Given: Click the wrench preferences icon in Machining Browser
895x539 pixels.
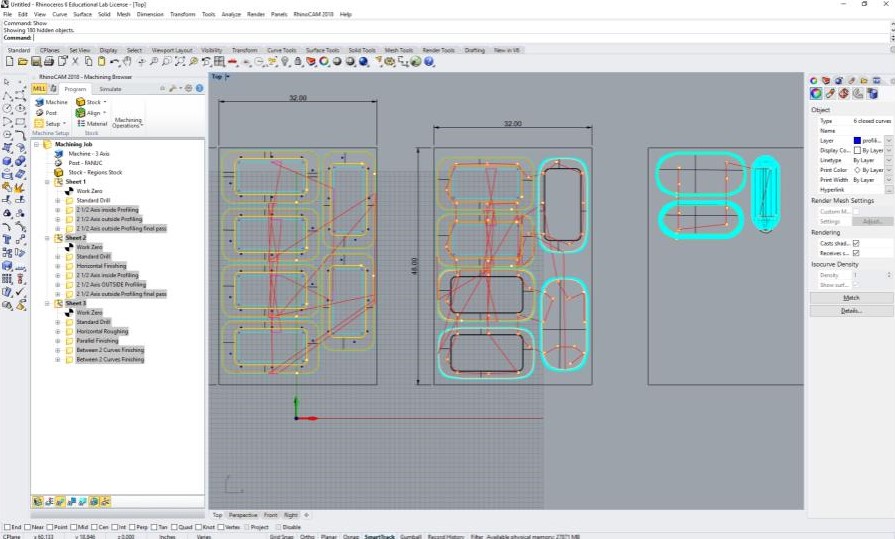Looking at the screenshot, I should pos(172,89).
